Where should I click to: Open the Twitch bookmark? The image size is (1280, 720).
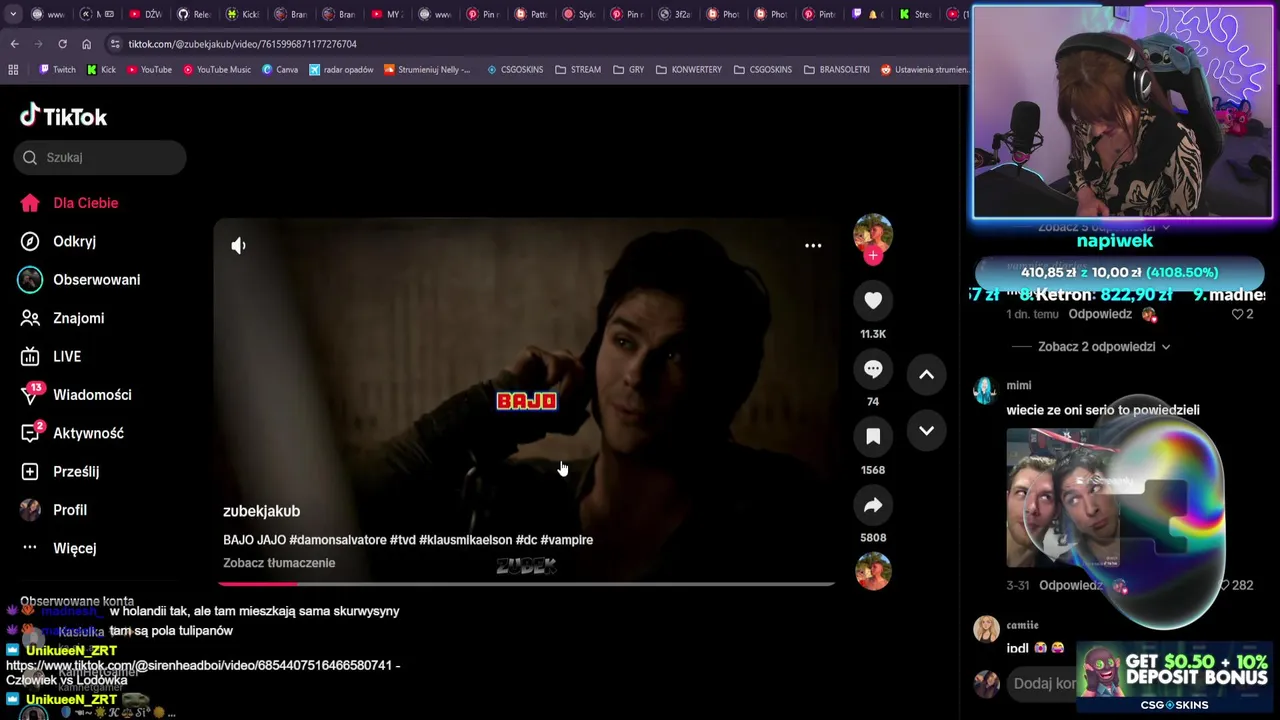click(57, 70)
